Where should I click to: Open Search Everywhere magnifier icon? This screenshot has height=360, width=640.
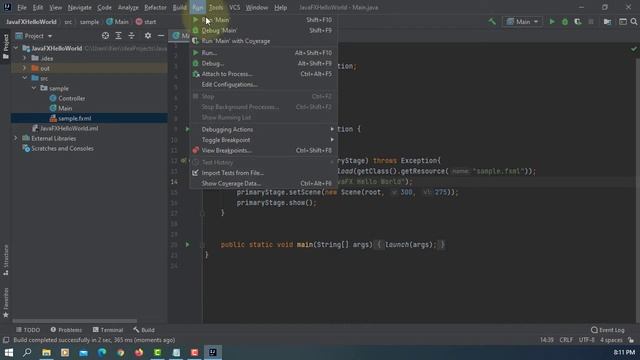pos(634,22)
